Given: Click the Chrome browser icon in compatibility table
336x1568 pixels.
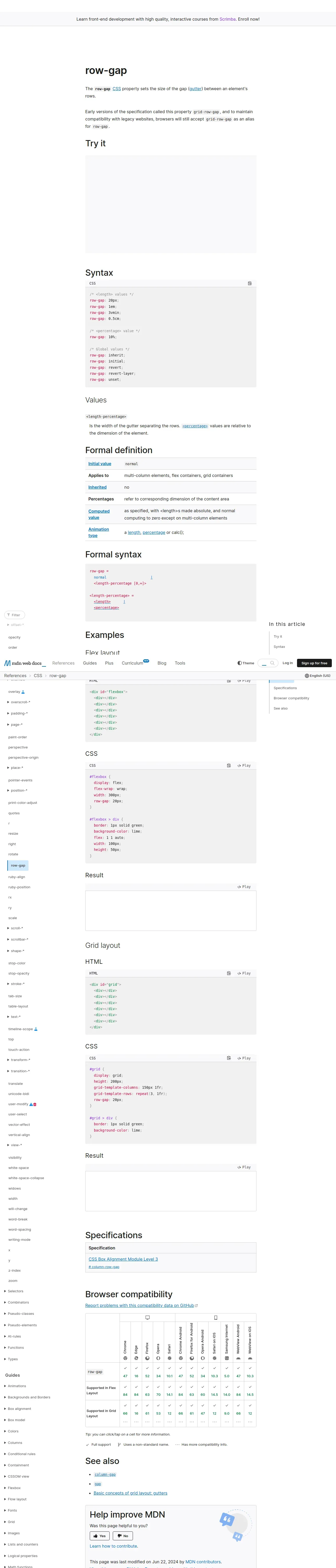Looking at the screenshot, I should (126, 1358).
